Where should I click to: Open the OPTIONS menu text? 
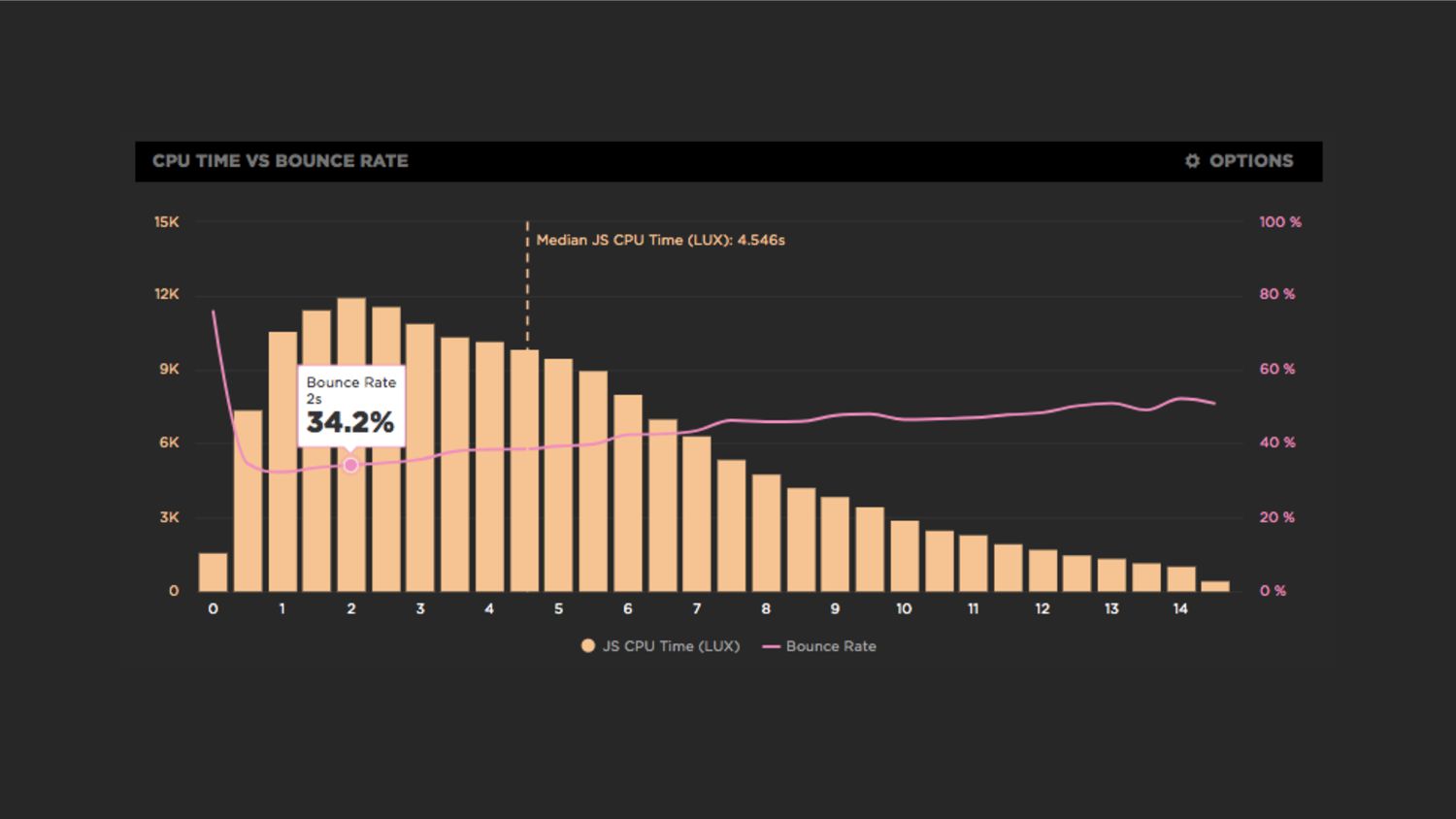tap(1250, 161)
